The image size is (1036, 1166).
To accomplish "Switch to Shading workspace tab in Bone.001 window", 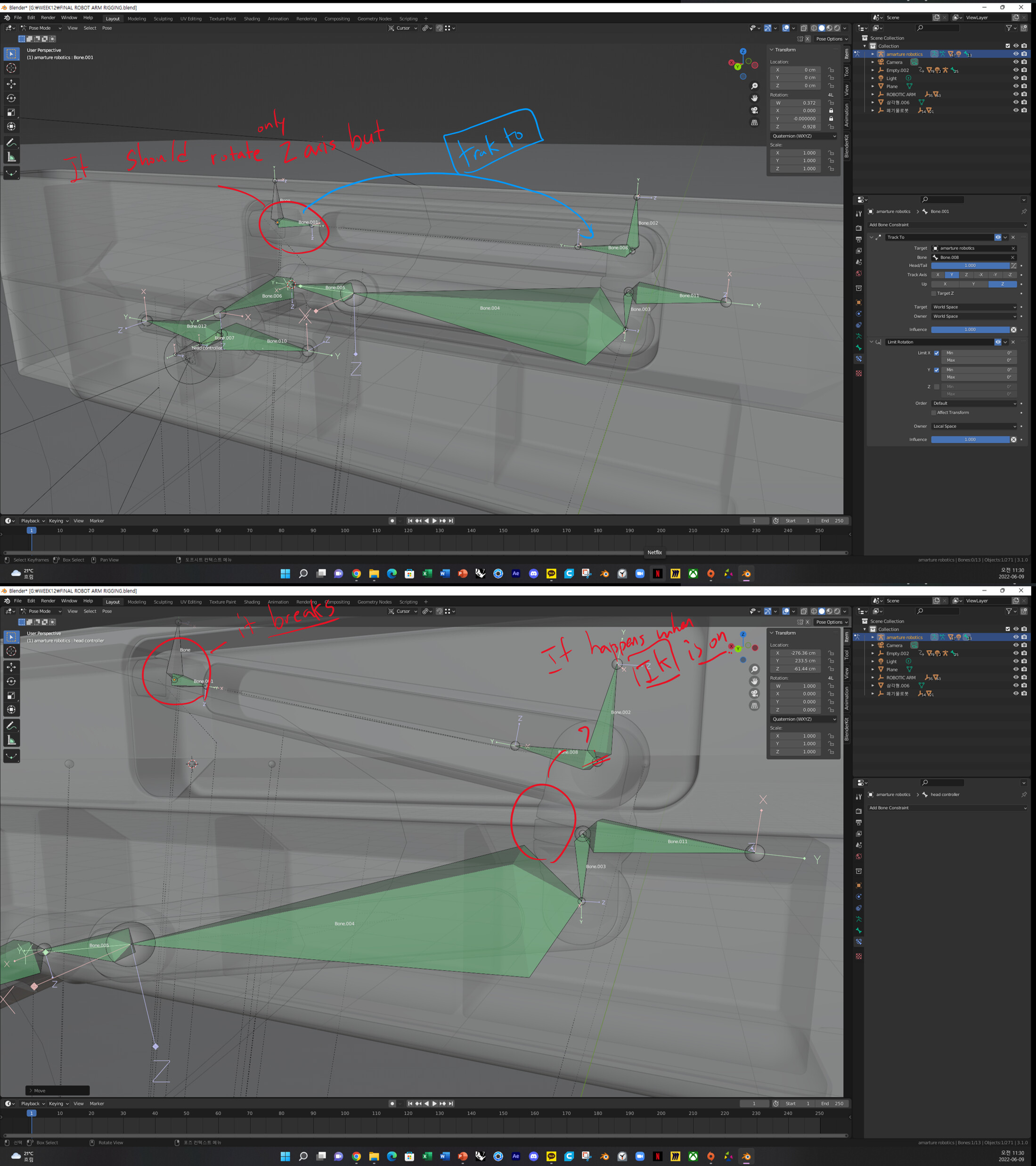I will [x=252, y=19].
